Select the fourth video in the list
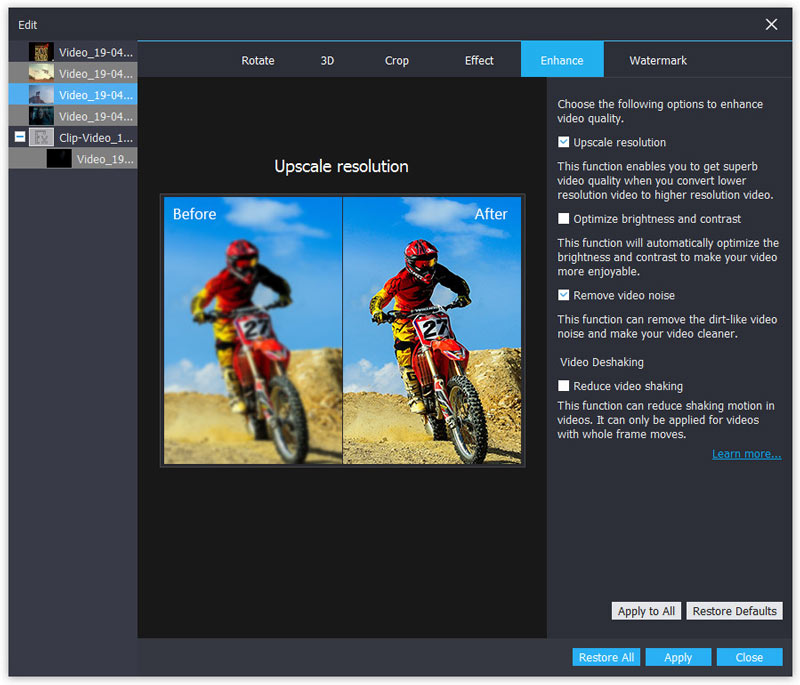Viewport: 800px width, 685px height. tap(41, 116)
